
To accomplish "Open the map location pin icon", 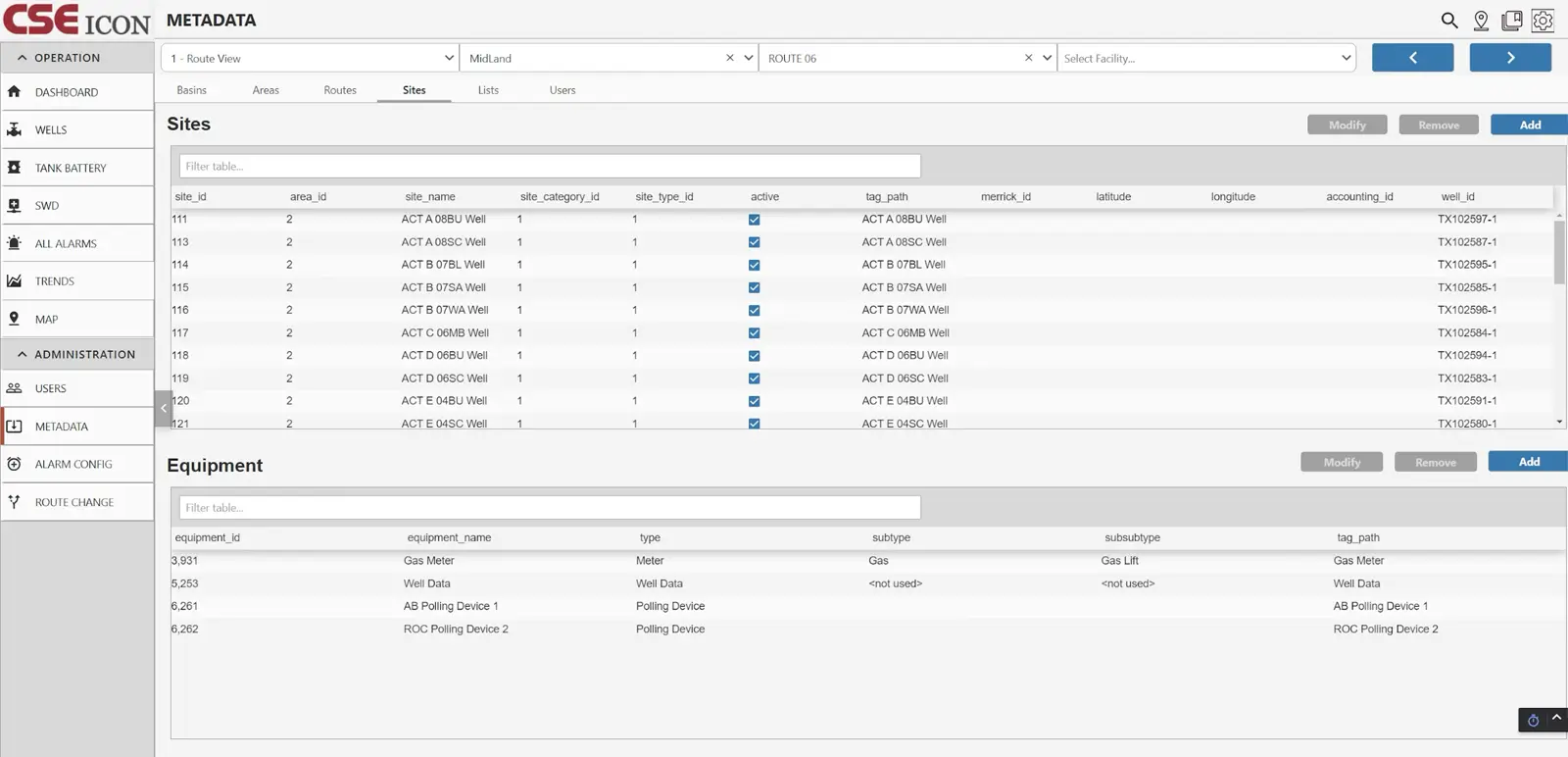I will click(1481, 21).
